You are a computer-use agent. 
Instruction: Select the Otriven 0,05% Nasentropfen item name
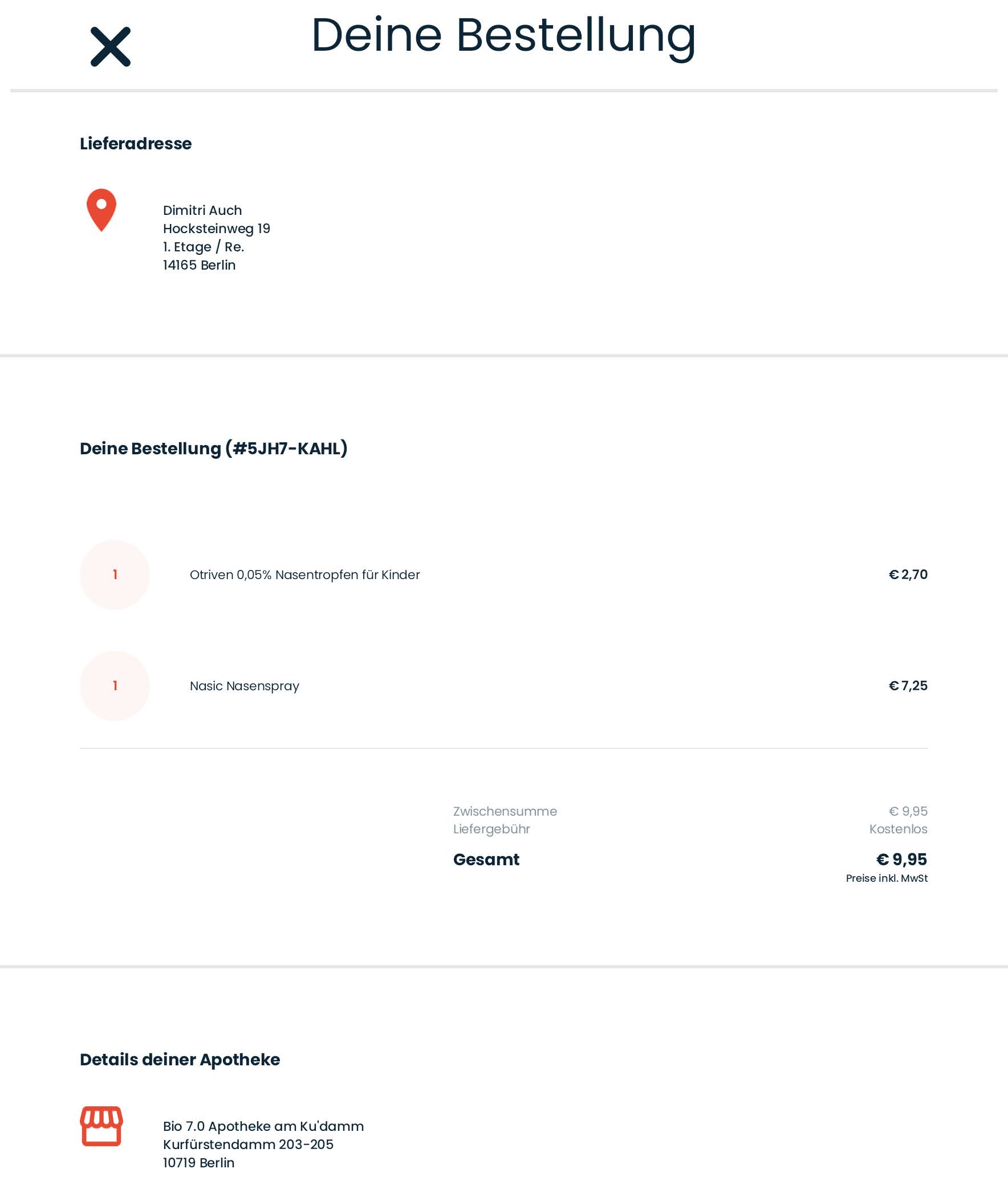304,575
